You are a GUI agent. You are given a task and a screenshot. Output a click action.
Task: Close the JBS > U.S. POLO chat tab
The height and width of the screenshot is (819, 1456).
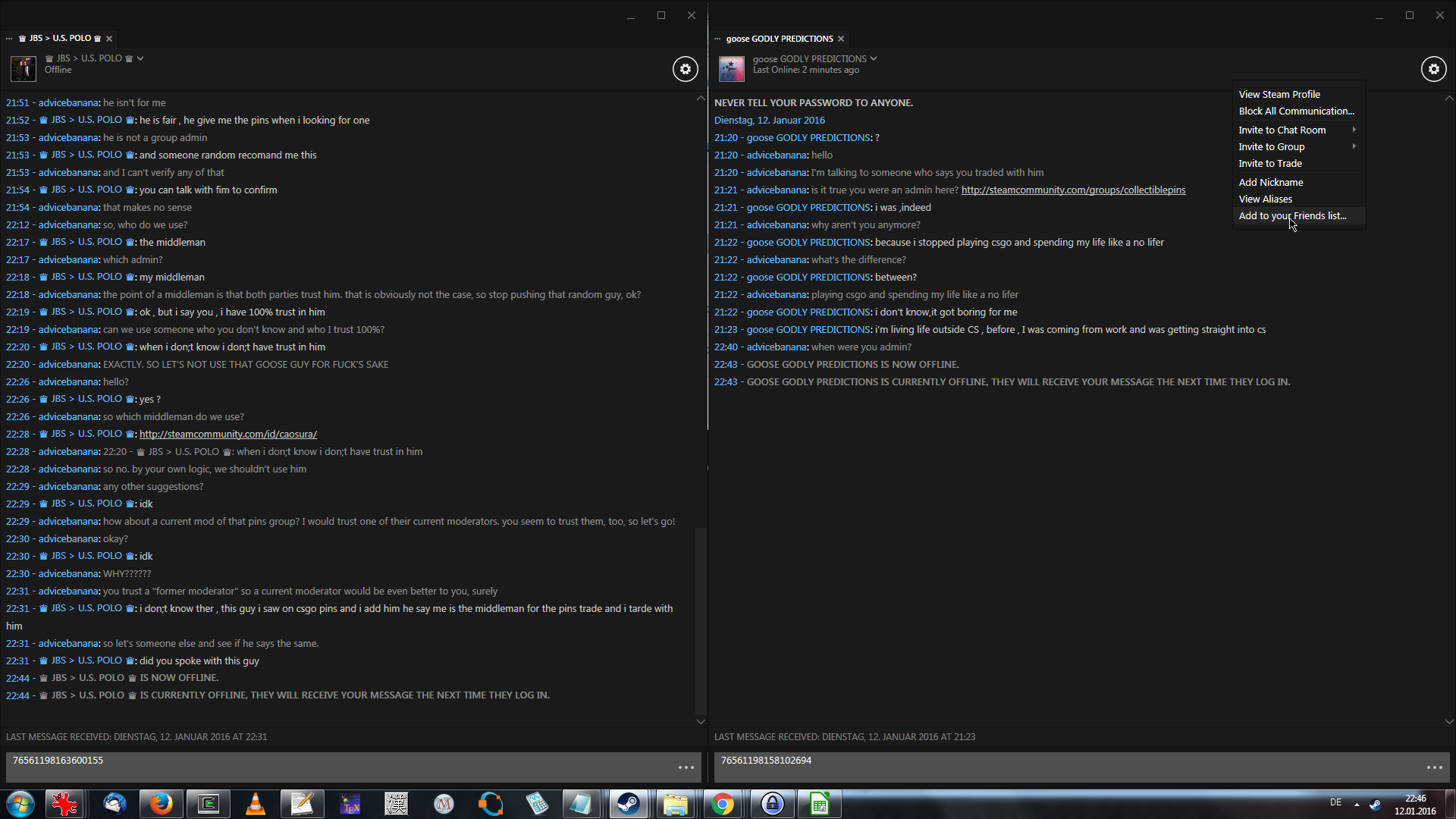109,39
